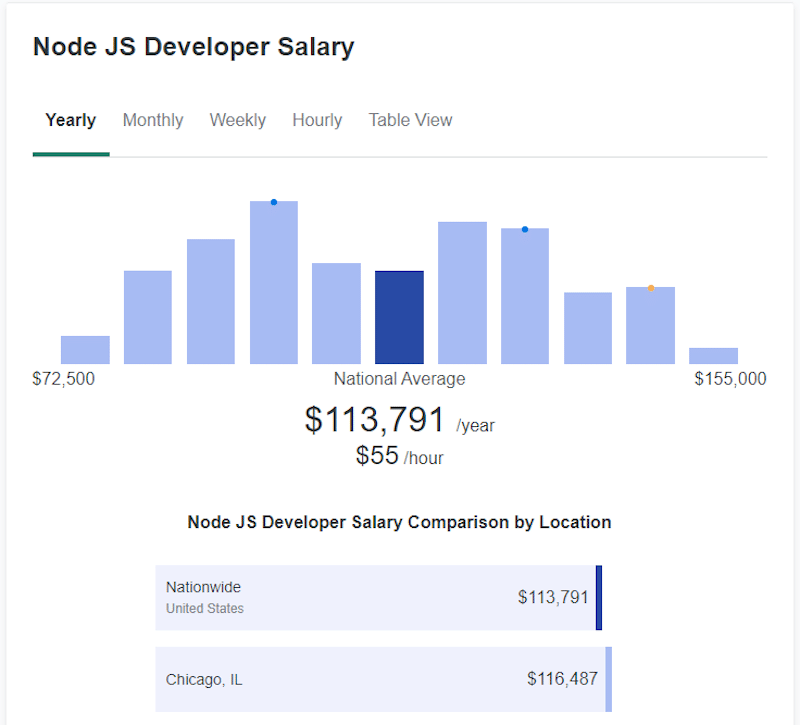Open the Table View tab
The height and width of the screenshot is (725, 800).
pyautogui.click(x=410, y=119)
